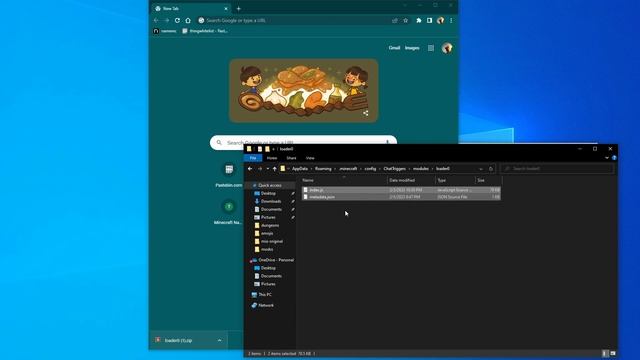
Task: Click config in the address path
Action: [x=370, y=169]
